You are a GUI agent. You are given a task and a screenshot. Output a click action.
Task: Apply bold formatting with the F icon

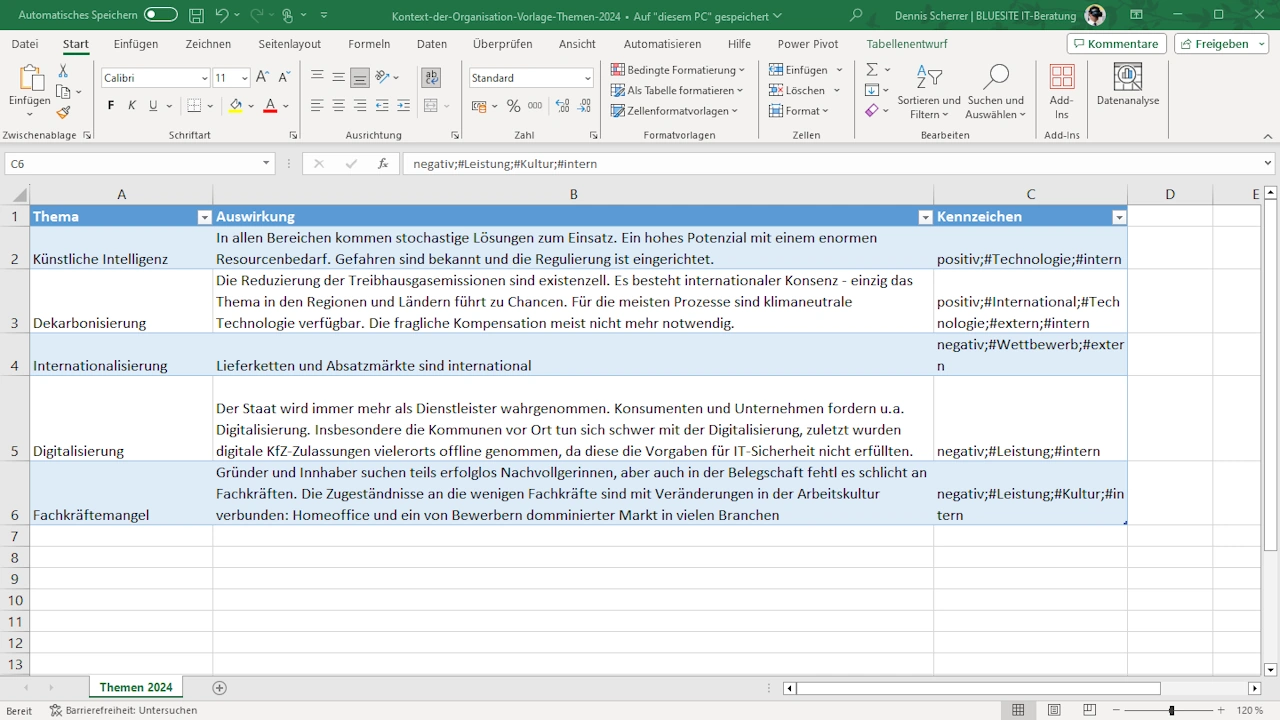110,104
